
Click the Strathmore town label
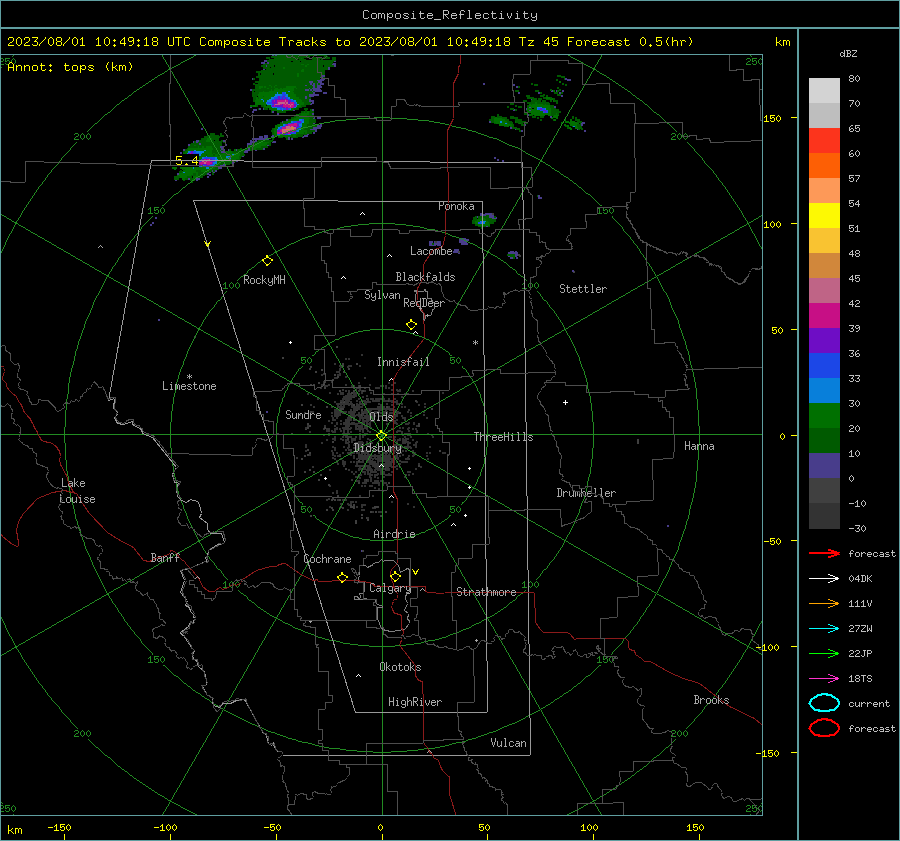coord(486,592)
